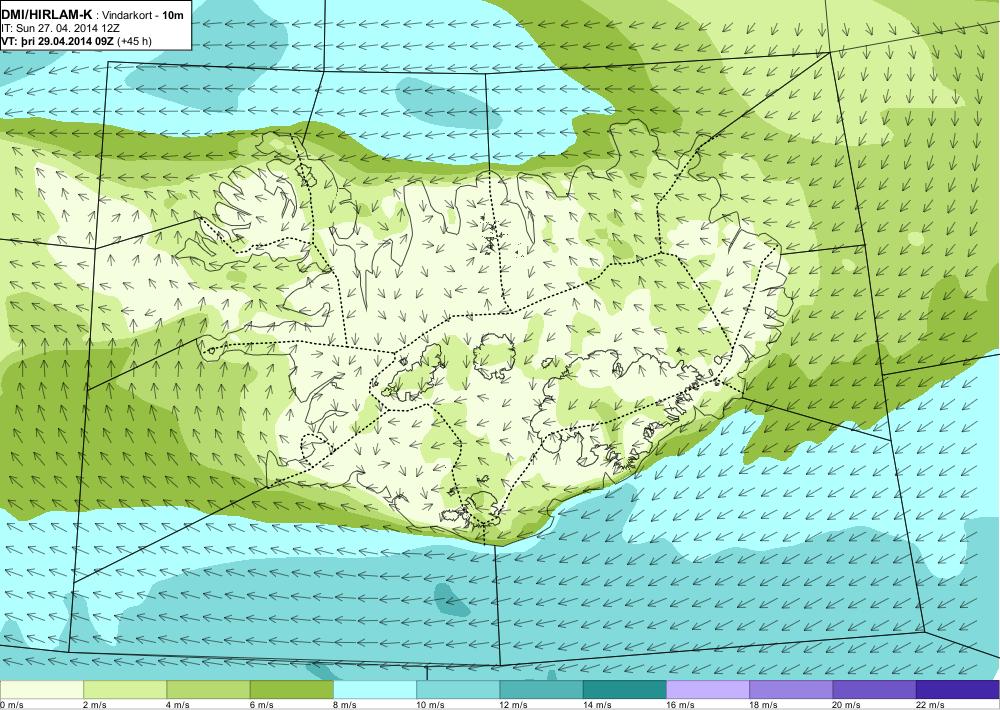1000x710 pixels.
Task: Select the violet 20–22 m/s legend swatch
Action: tap(874, 690)
